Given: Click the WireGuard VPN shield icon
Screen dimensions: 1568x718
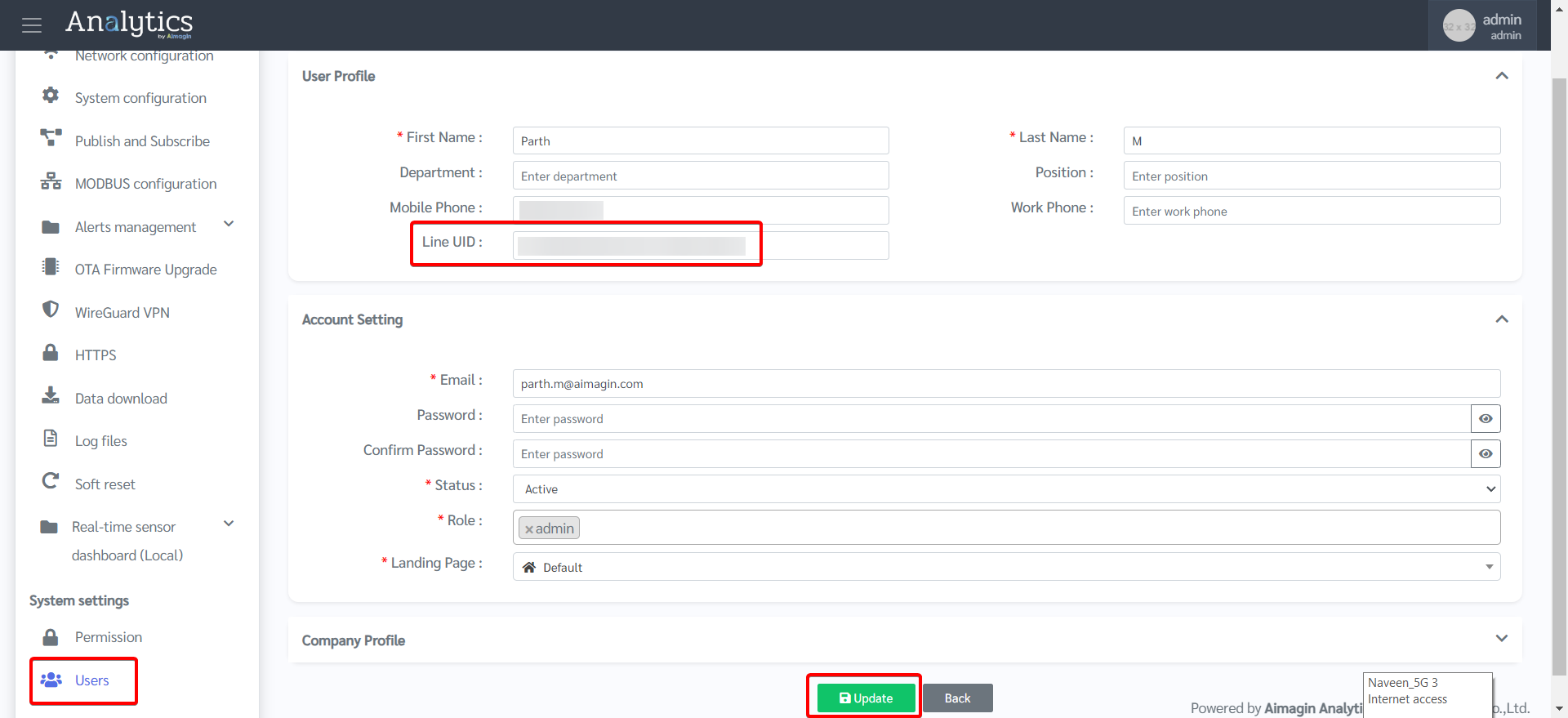Looking at the screenshot, I should coord(51,310).
